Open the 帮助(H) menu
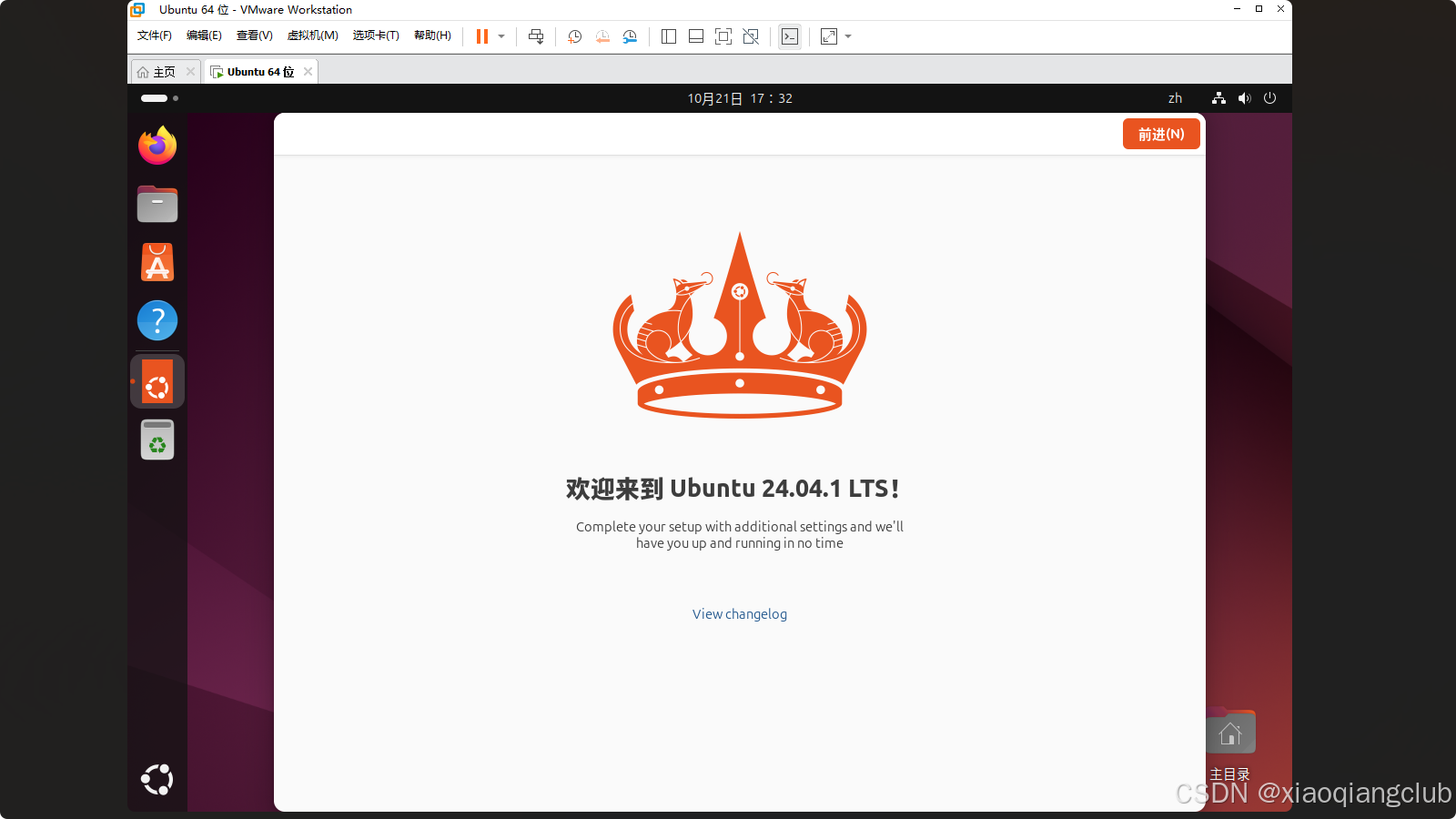The image size is (1456, 819). [x=432, y=35]
